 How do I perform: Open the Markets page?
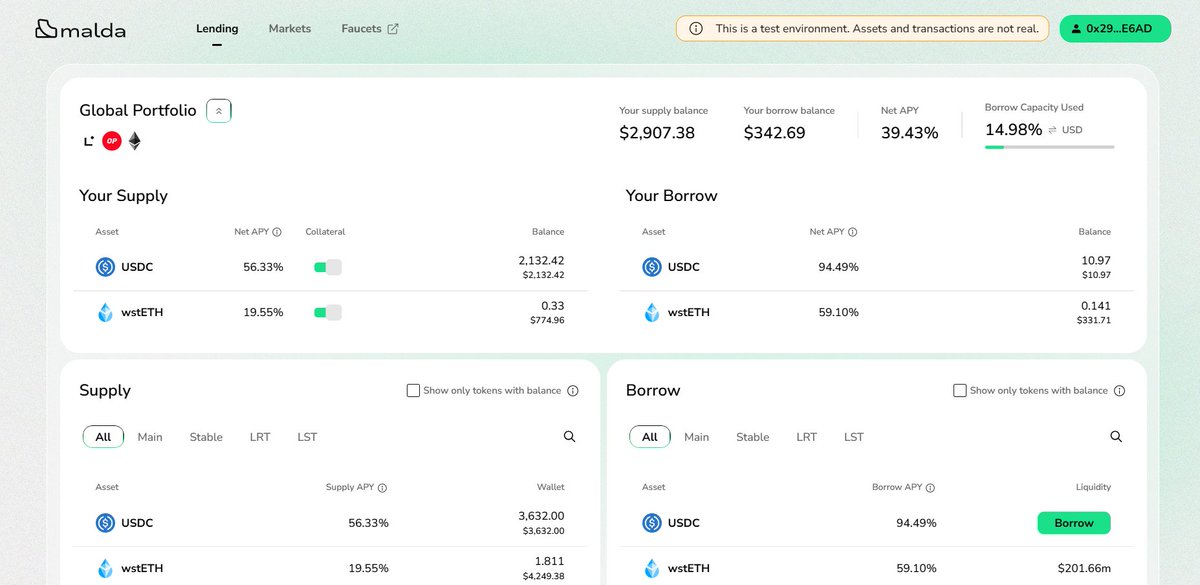(290, 29)
